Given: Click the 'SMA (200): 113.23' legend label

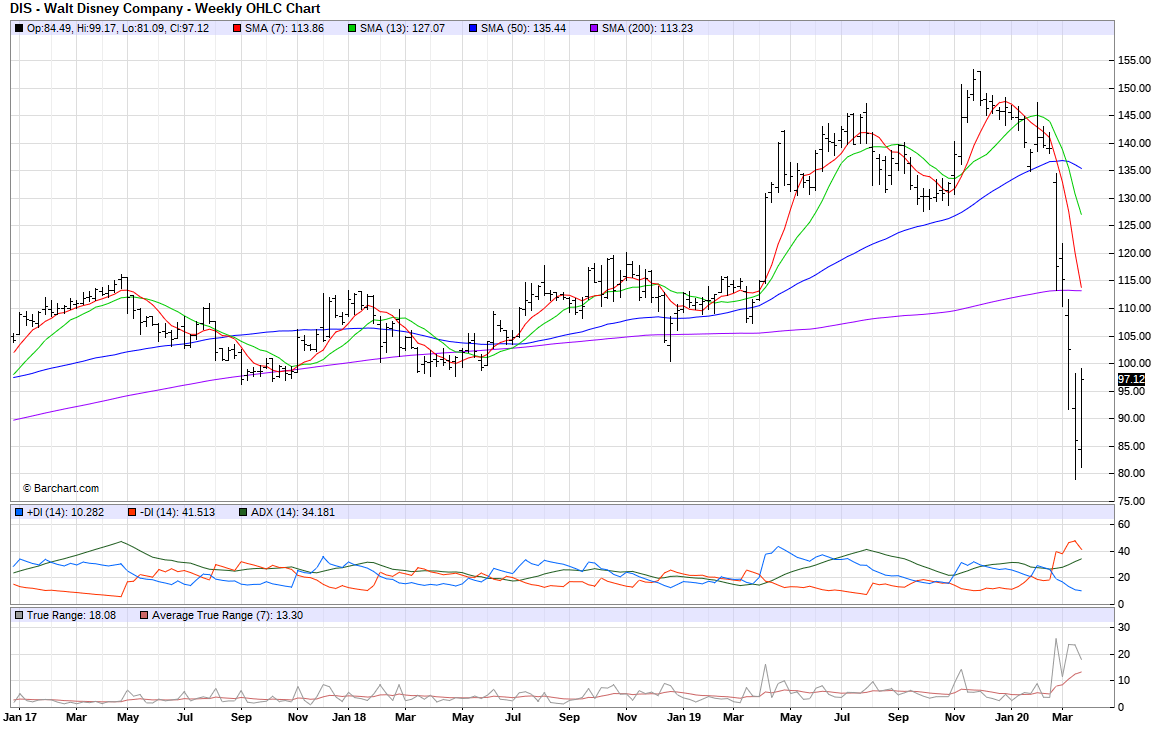Looking at the screenshot, I should click(647, 29).
